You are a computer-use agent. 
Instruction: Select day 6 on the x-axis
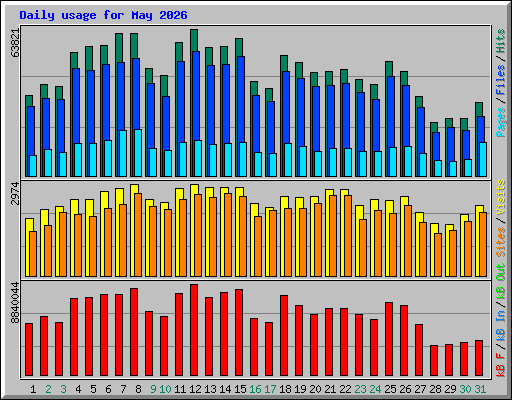coord(108,389)
